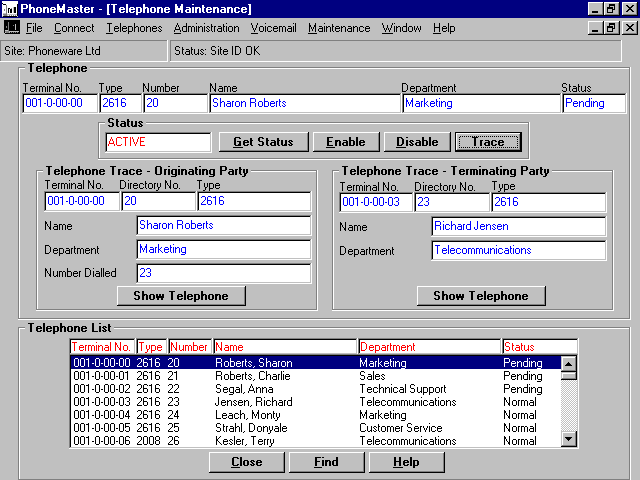Select Strahl, Donyale row in list
This screenshot has width=640, height=480.
(316, 428)
